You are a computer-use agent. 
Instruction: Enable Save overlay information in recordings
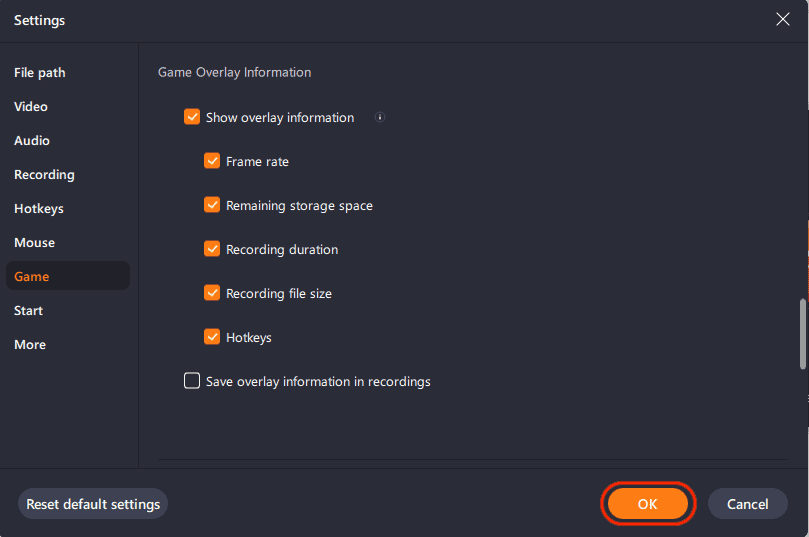tap(193, 381)
